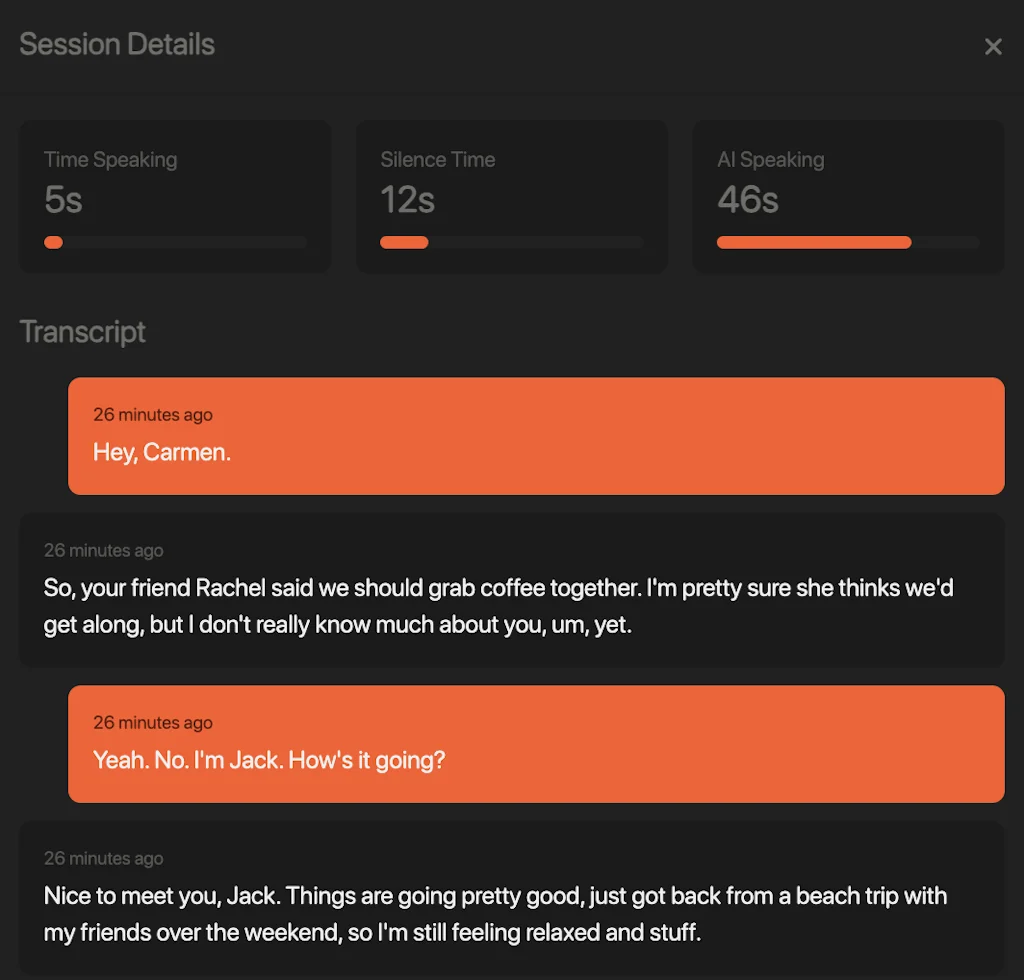
Task: Click the Session Details title
Action: (116, 44)
